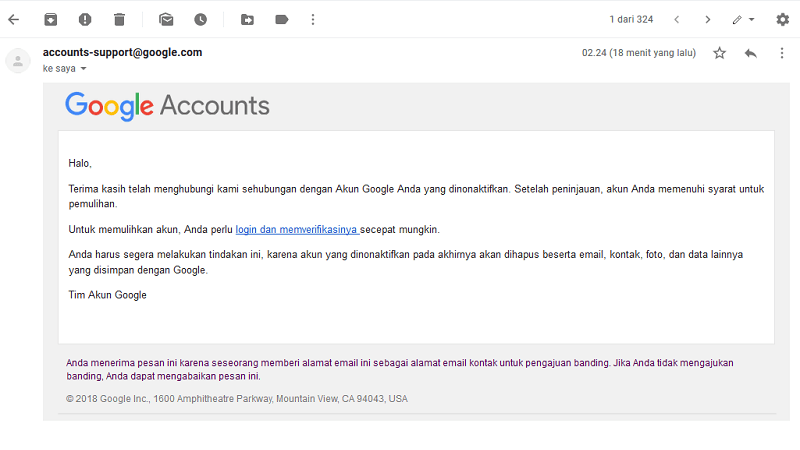Open the settings gear
This screenshot has height=450, width=800.
tap(783, 20)
